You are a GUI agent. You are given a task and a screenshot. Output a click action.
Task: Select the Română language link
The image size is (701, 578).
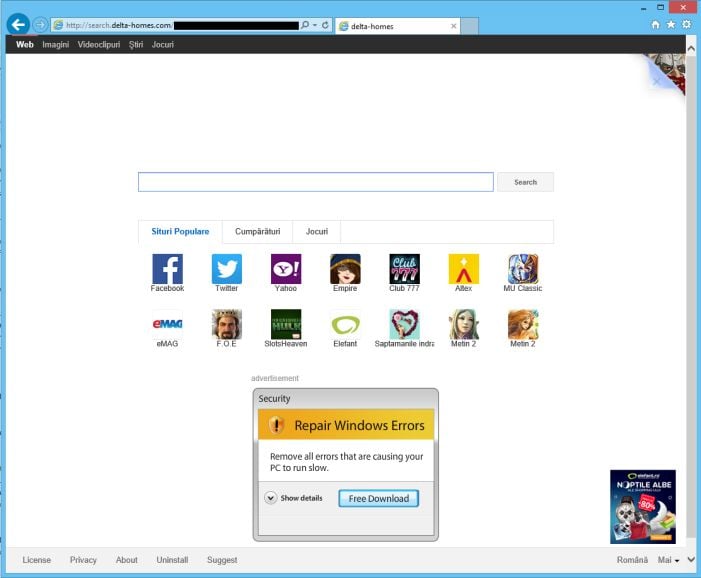click(632, 560)
